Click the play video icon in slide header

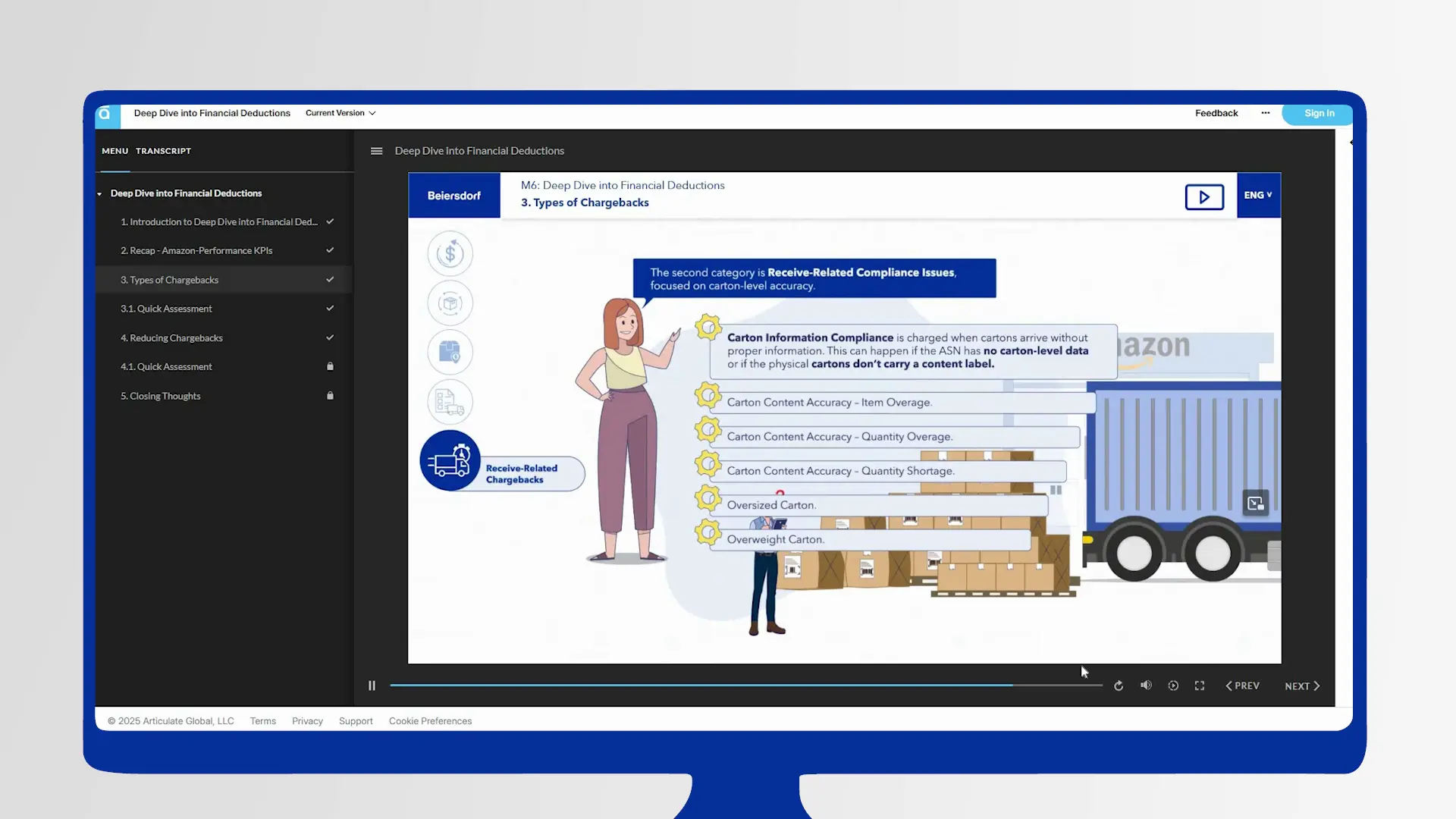1204,197
